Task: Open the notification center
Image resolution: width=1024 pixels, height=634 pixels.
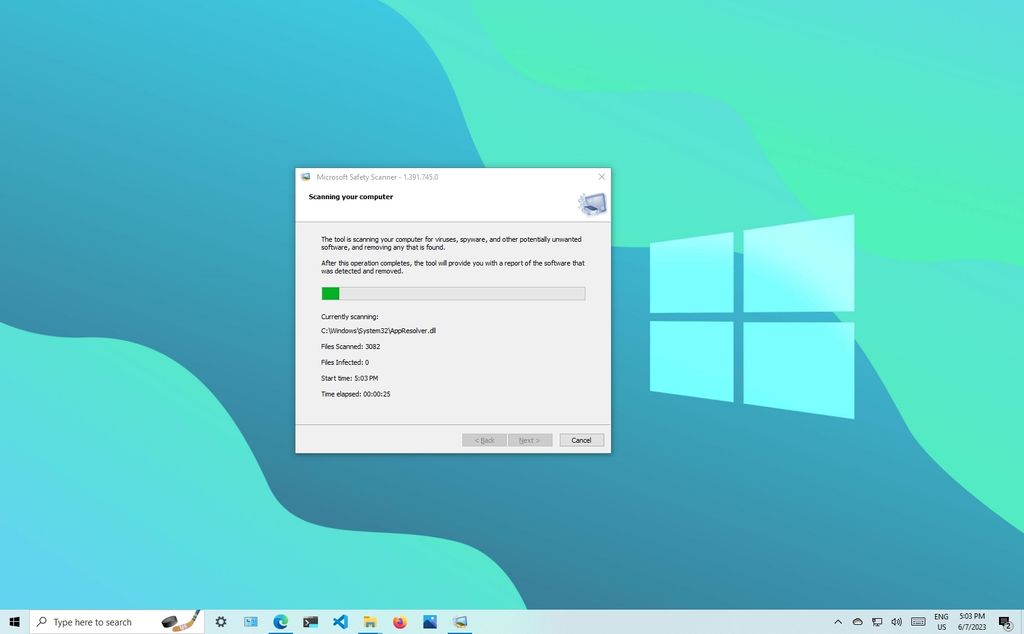Action: point(1006,621)
